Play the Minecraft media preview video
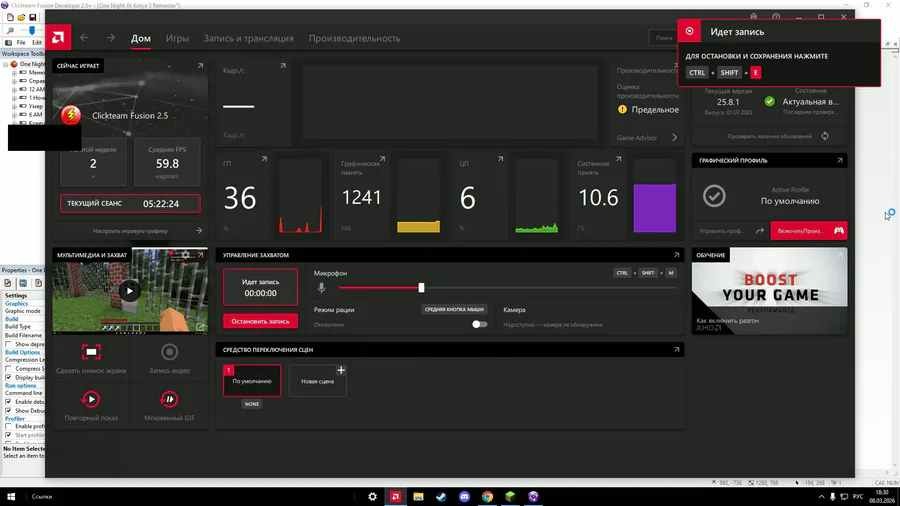 129,291
